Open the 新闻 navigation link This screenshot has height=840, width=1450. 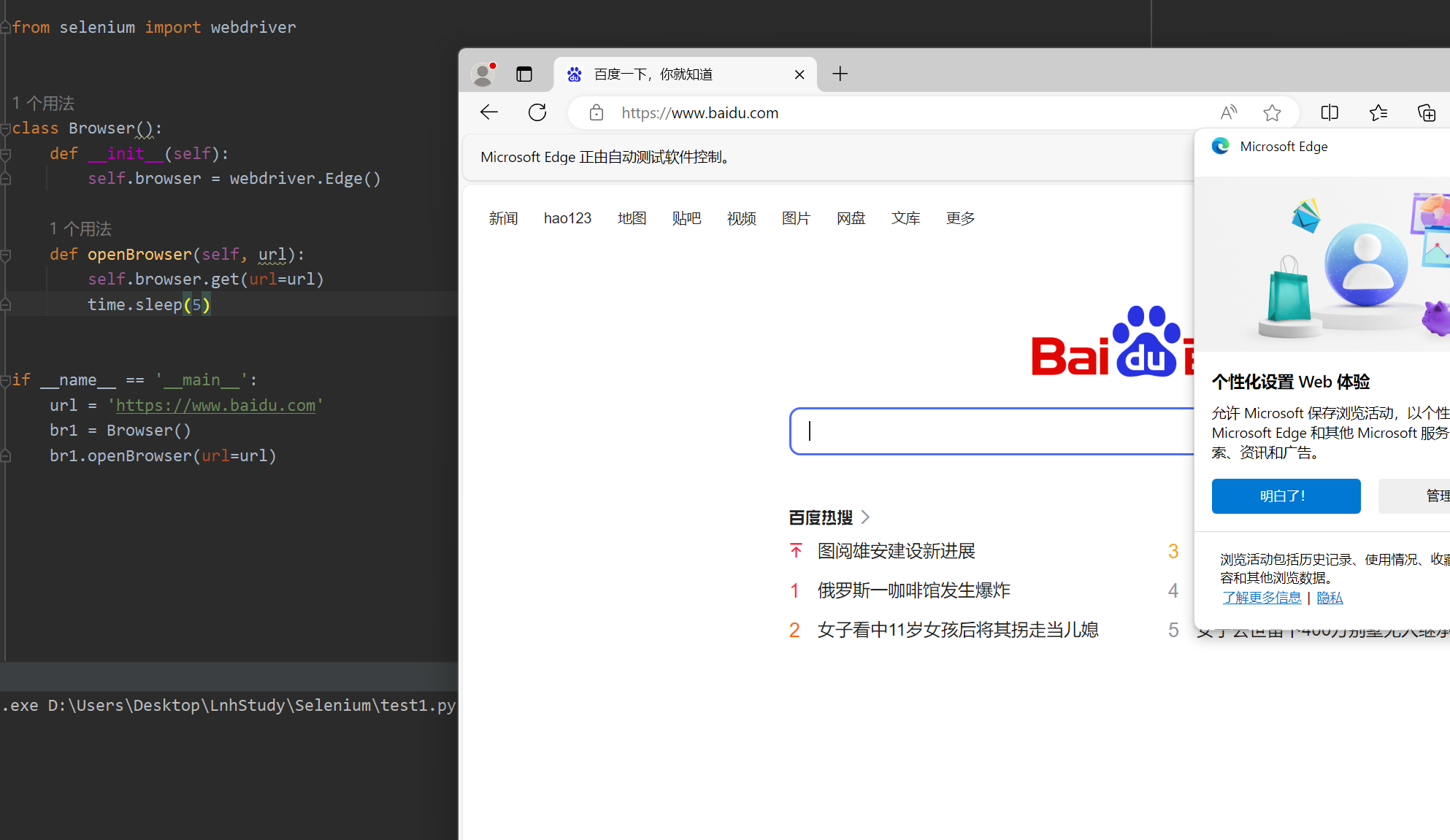click(x=504, y=218)
